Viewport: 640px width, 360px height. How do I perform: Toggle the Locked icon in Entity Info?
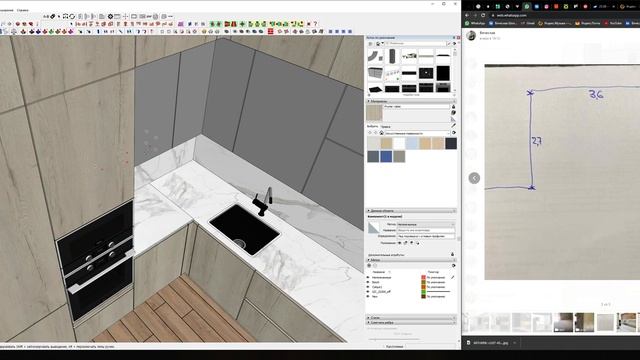(x=405, y=243)
